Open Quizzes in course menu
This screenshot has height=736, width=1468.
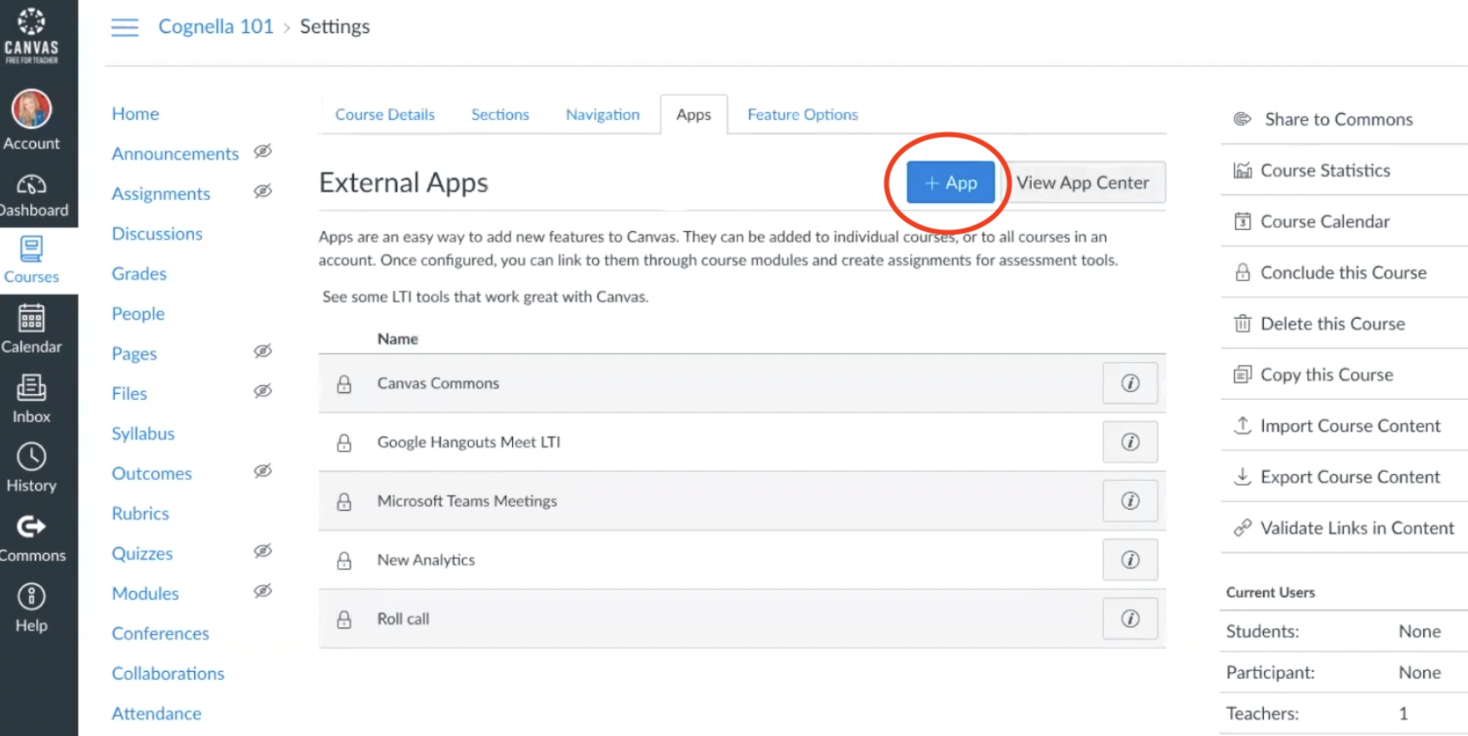[142, 553]
